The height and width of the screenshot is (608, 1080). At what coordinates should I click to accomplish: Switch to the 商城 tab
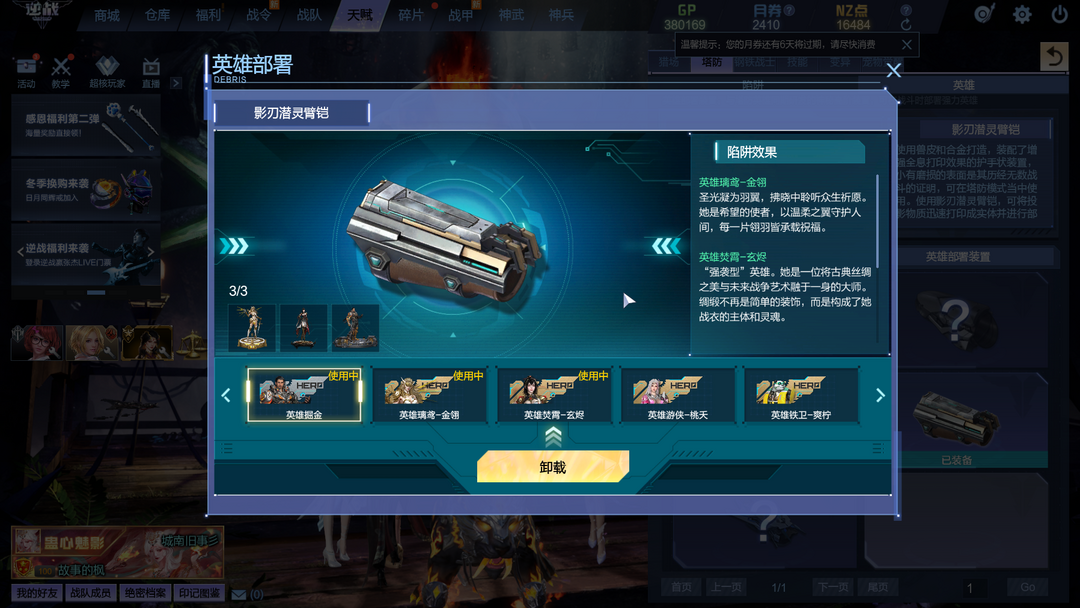107,15
